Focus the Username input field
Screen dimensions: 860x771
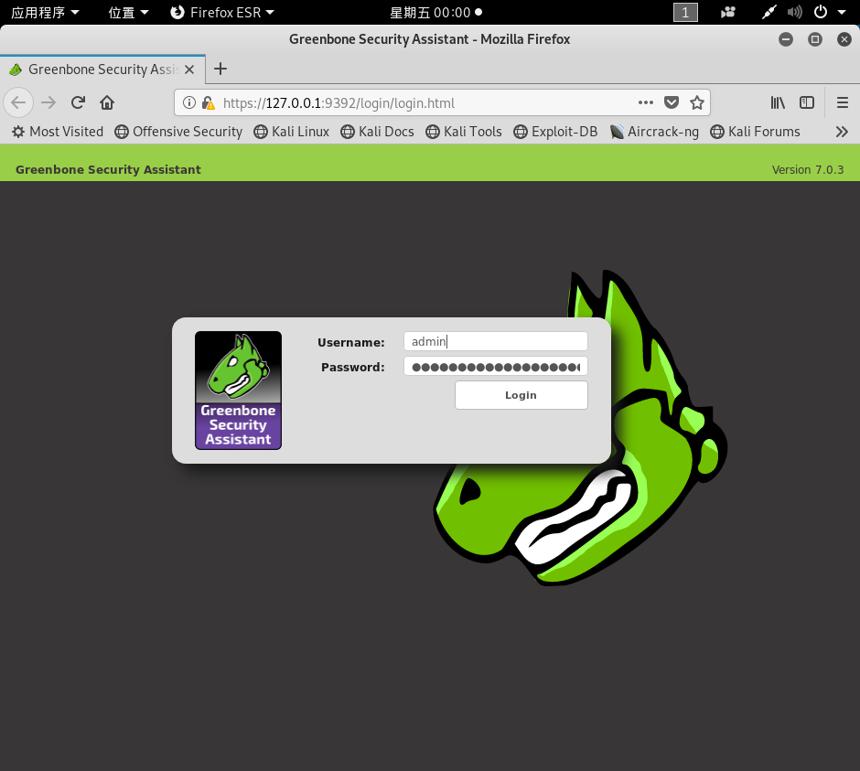click(x=495, y=342)
